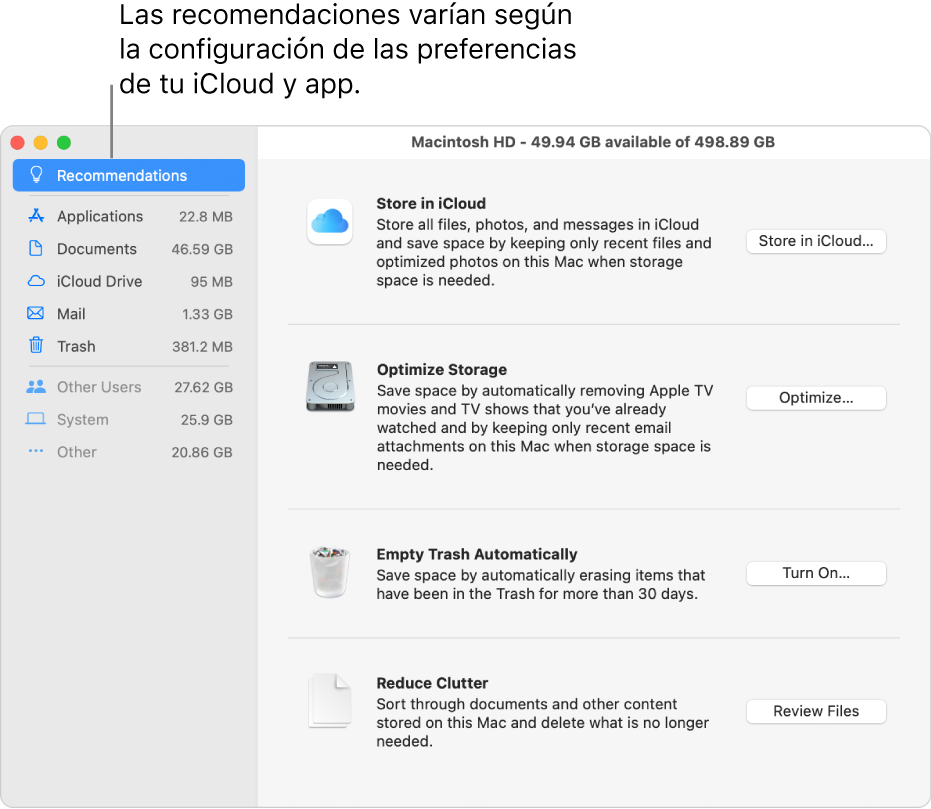Close the window with red button
931x809 pixels.
18,142
